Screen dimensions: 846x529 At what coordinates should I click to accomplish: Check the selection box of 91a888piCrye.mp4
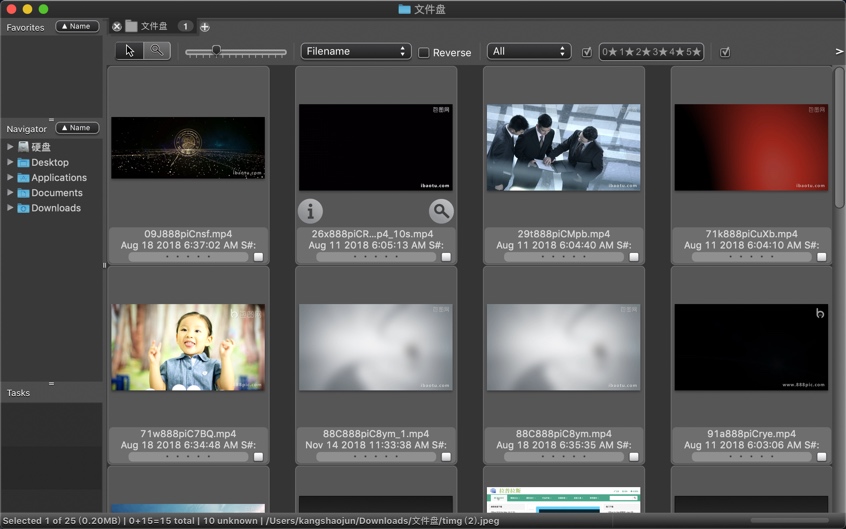(822, 457)
